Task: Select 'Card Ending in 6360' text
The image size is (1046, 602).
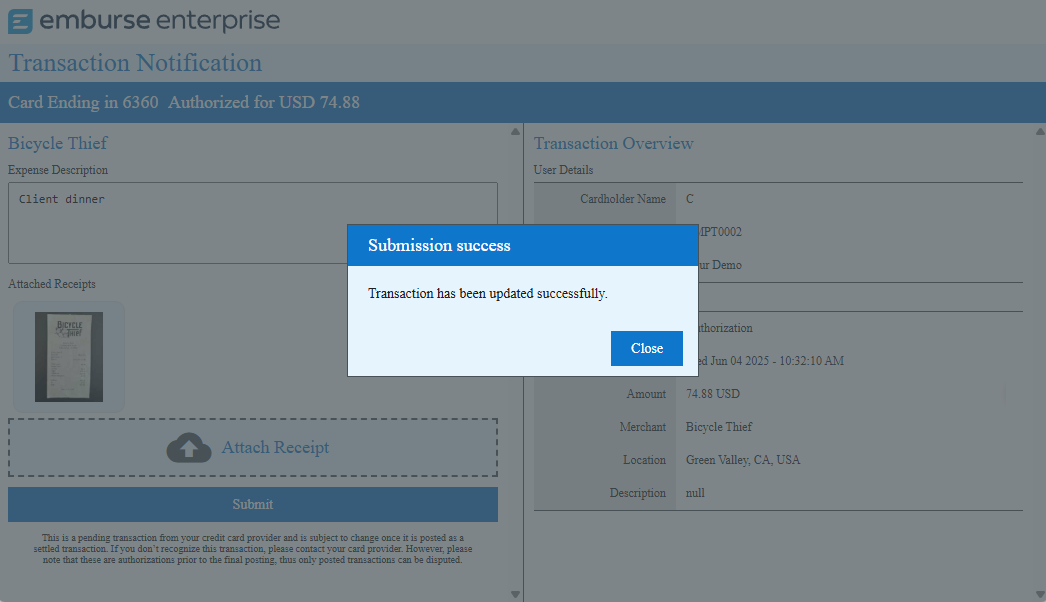Action: click(x=83, y=102)
